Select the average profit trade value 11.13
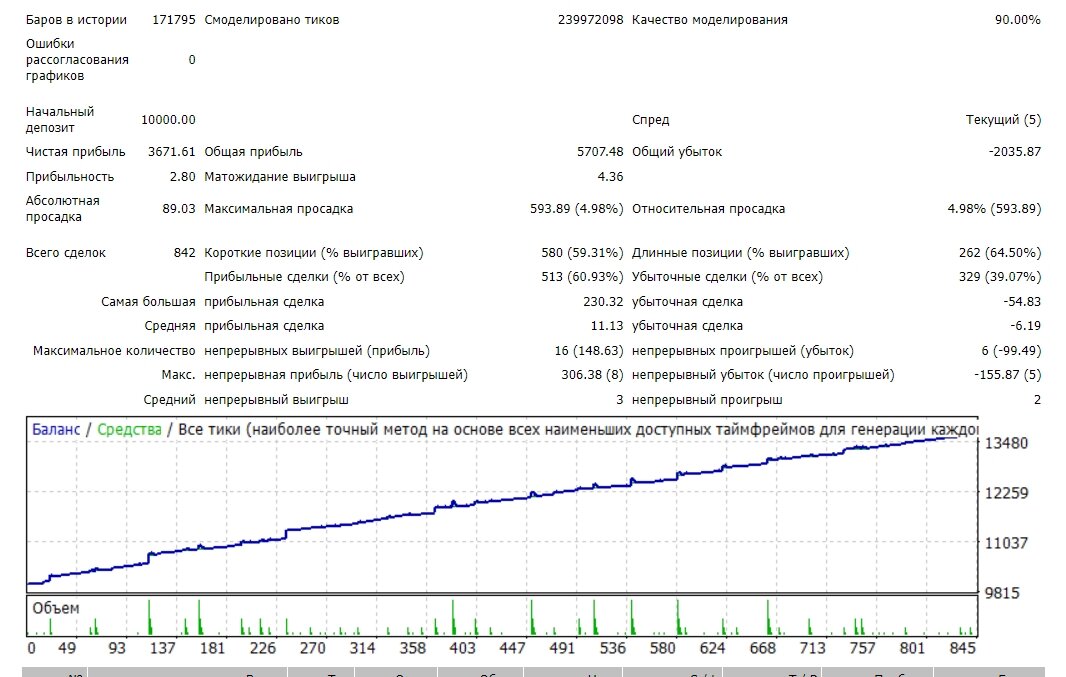 pyautogui.click(x=607, y=326)
